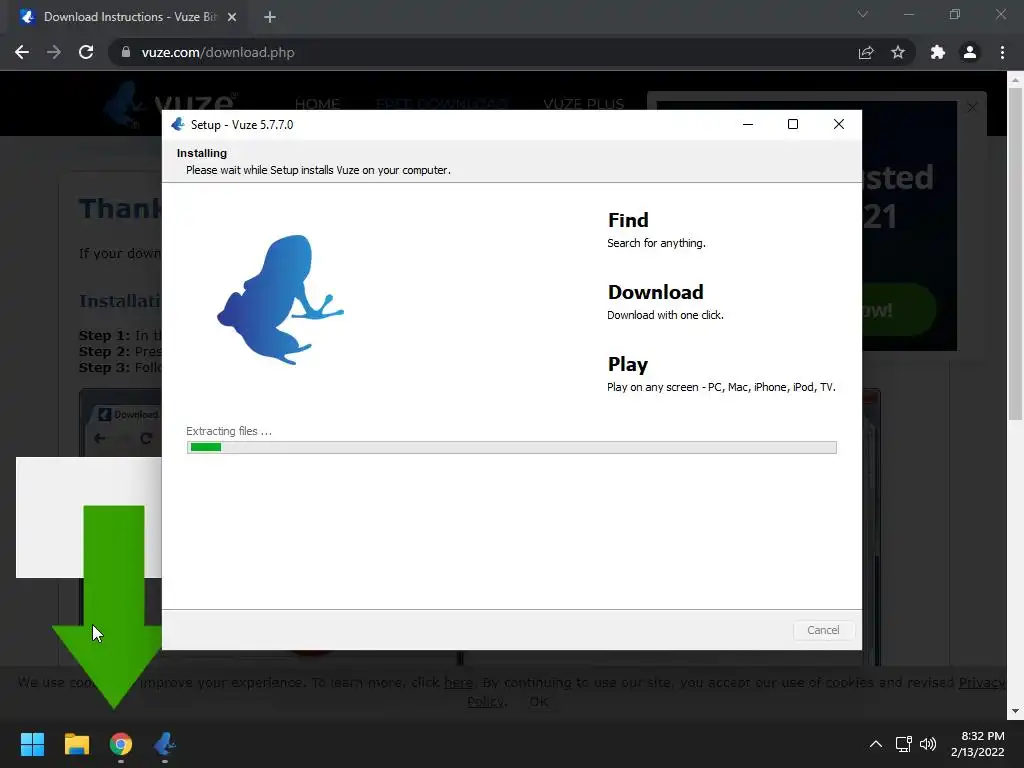This screenshot has width=1024, height=768.
Task: Open Chrome three-dot menu
Action: point(1002,52)
